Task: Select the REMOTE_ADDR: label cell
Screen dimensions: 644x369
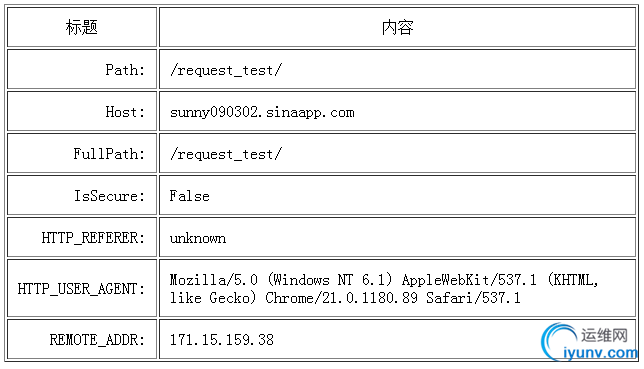Action: (82, 339)
